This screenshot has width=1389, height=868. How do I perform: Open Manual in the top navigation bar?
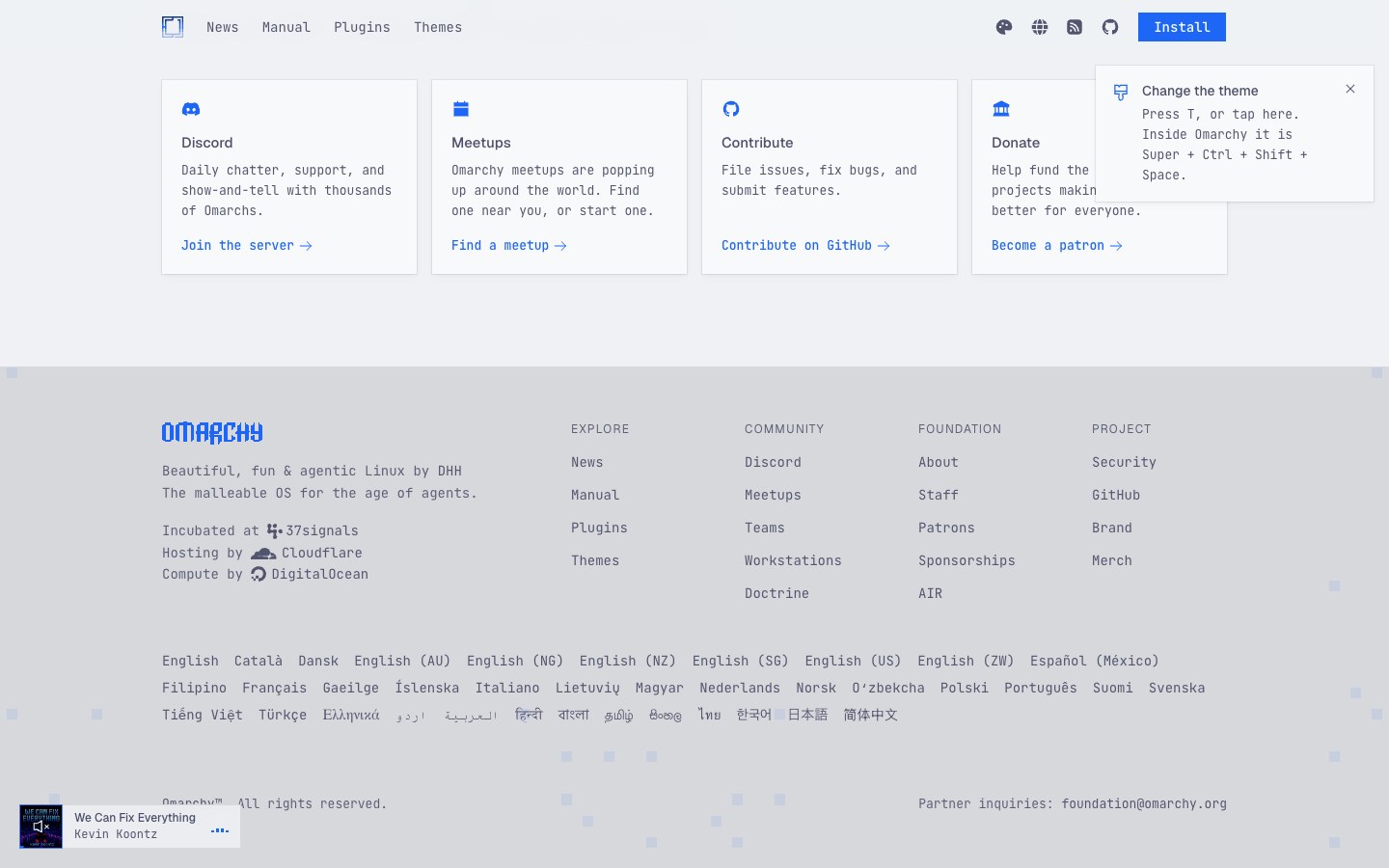(286, 27)
